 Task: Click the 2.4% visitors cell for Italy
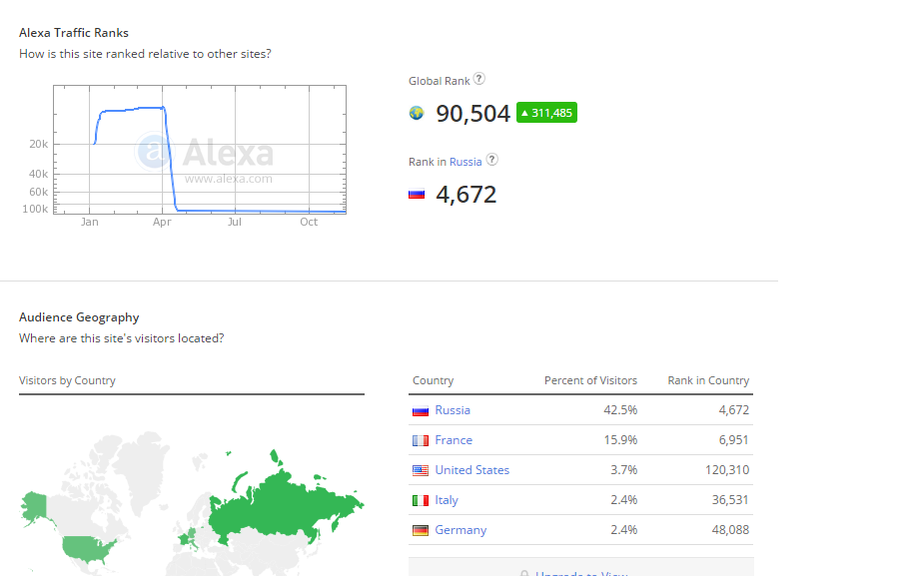(x=624, y=500)
